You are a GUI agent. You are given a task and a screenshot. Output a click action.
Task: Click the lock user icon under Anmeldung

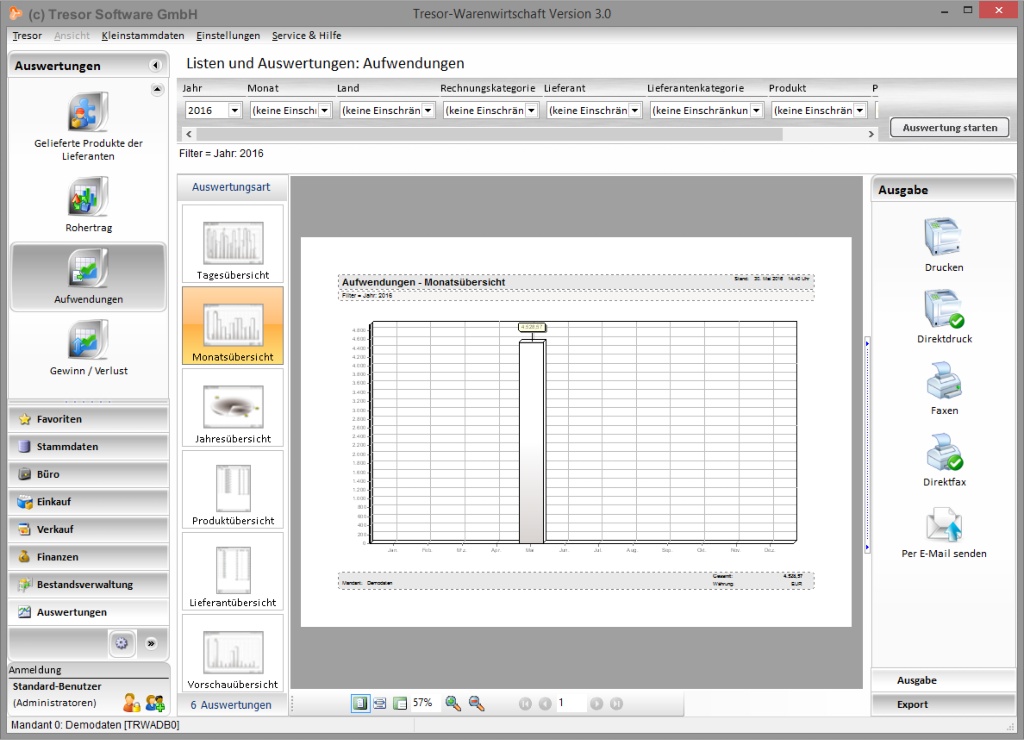[x=131, y=702]
